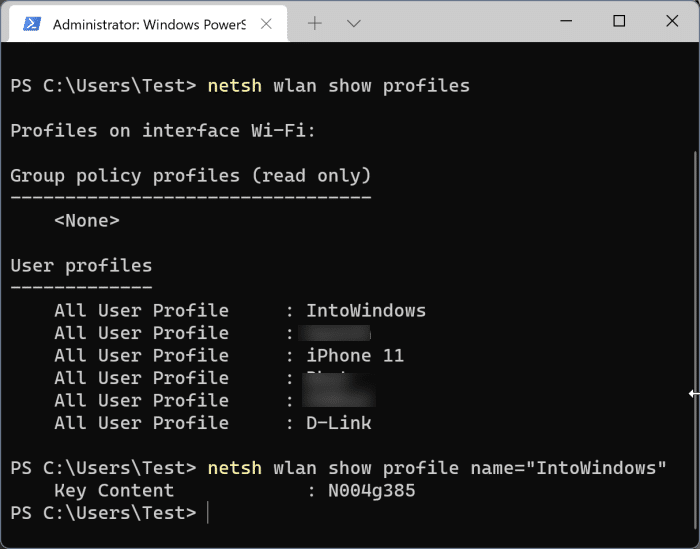Viewport: 700px width, 549px height.
Task: Click the PowerShell icon in the tab
Action: tap(32, 24)
